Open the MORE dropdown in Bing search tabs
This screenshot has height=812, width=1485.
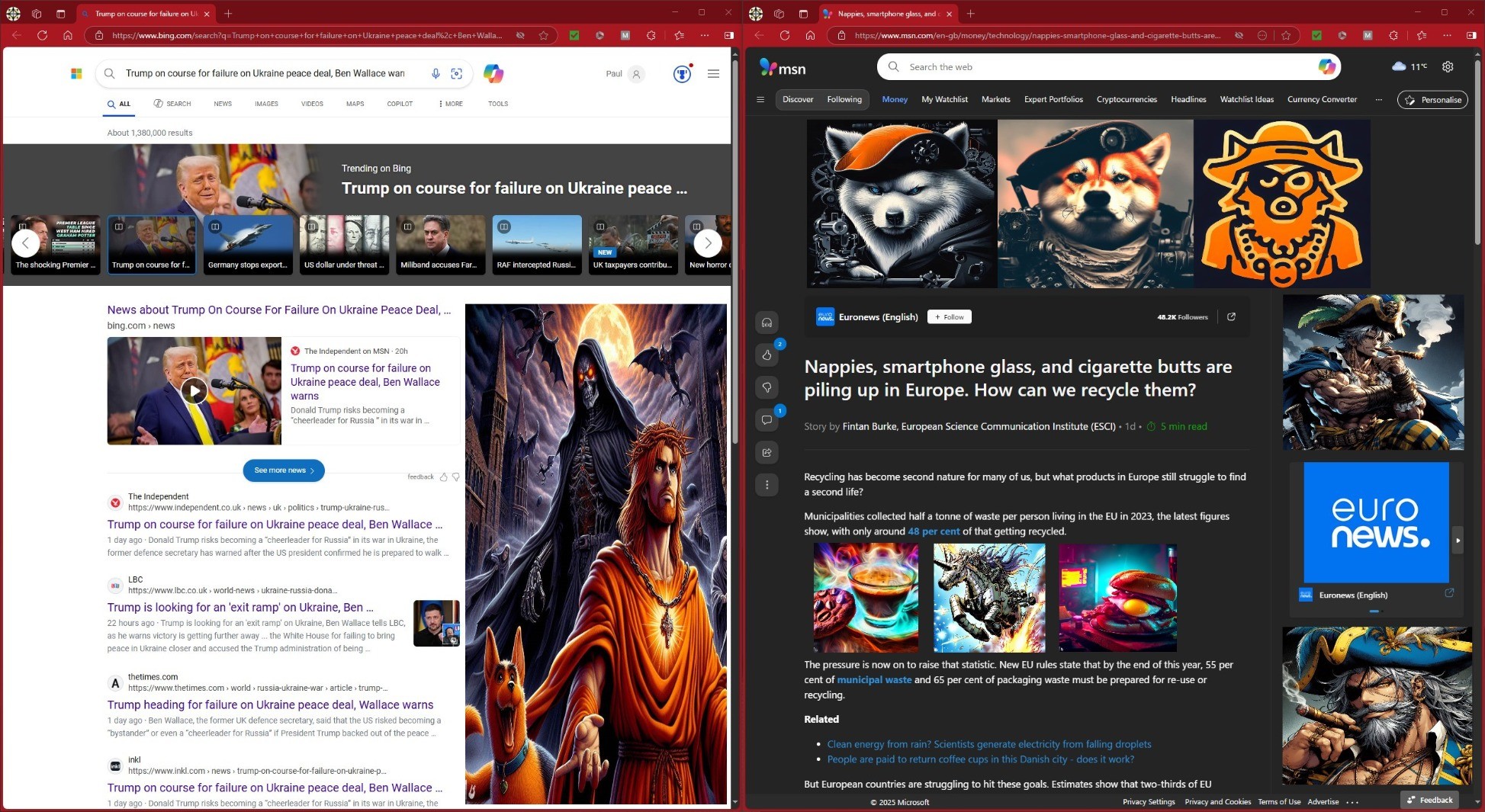(x=451, y=104)
